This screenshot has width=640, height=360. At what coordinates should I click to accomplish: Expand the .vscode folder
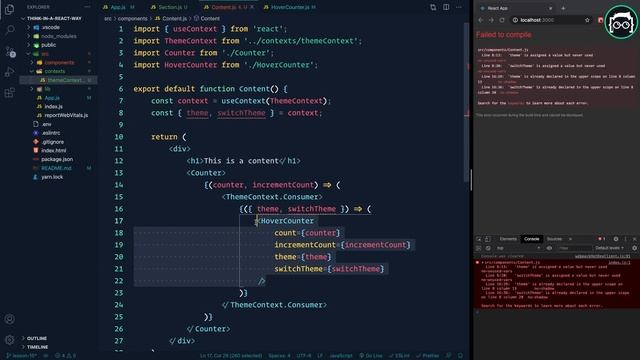(51, 27)
